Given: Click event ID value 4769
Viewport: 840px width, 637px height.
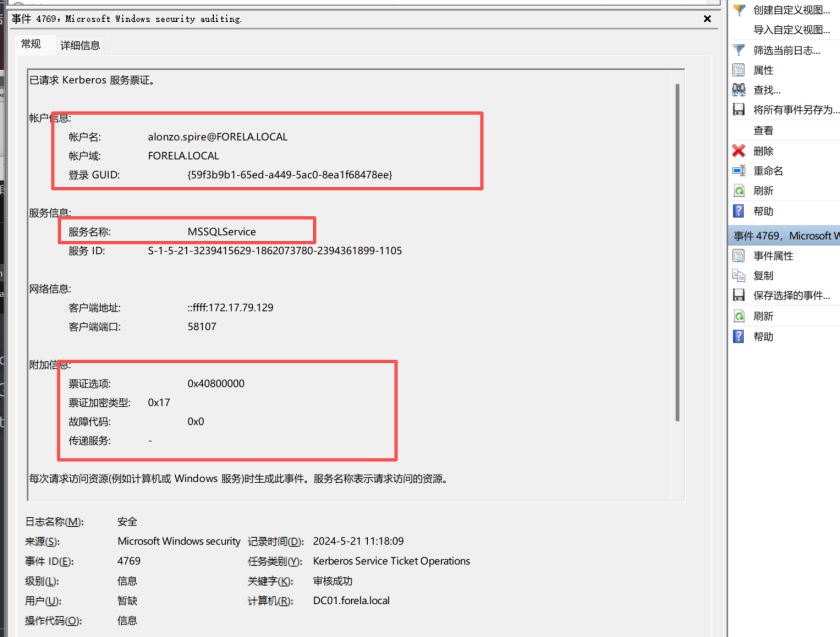Looking at the screenshot, I should click(129, 561).
